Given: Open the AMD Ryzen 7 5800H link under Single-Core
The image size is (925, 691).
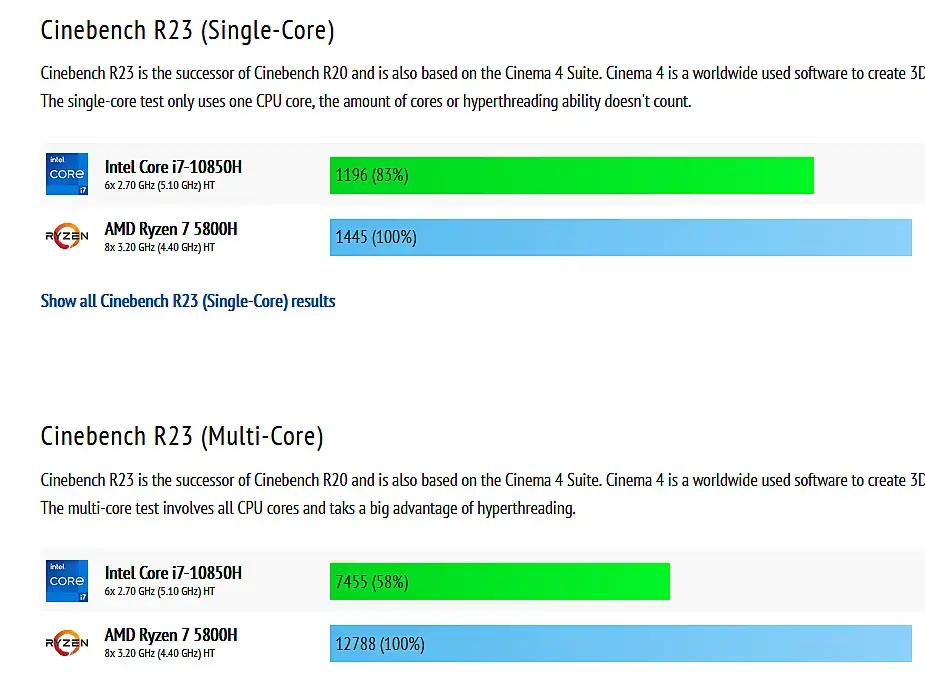Looking at the screenshot, I should 171,229.
